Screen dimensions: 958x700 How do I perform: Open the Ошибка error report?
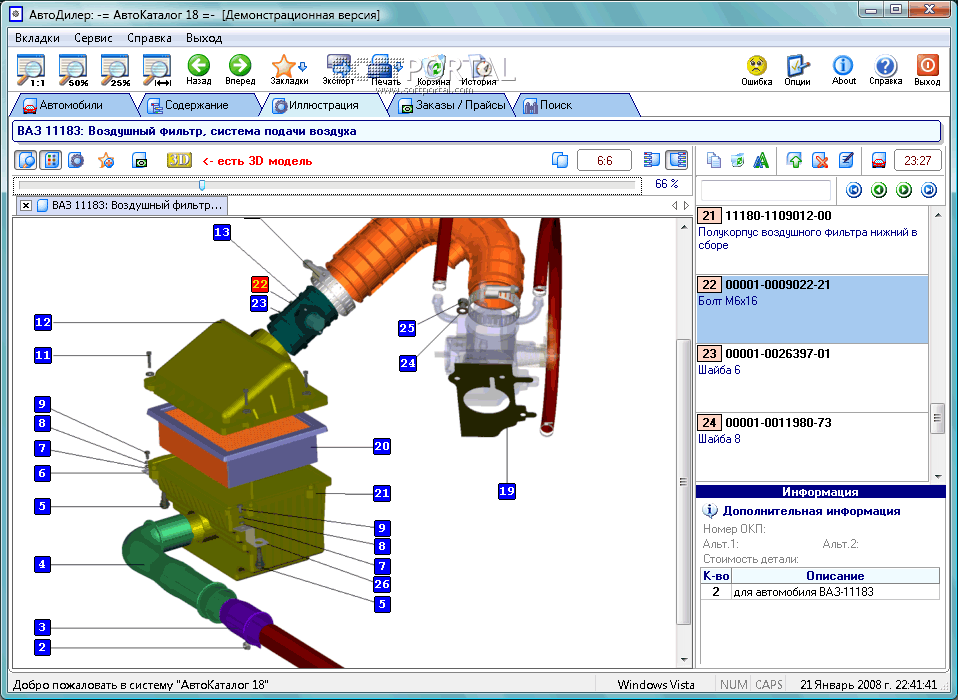pyautogui.click(x=756, y=70)
